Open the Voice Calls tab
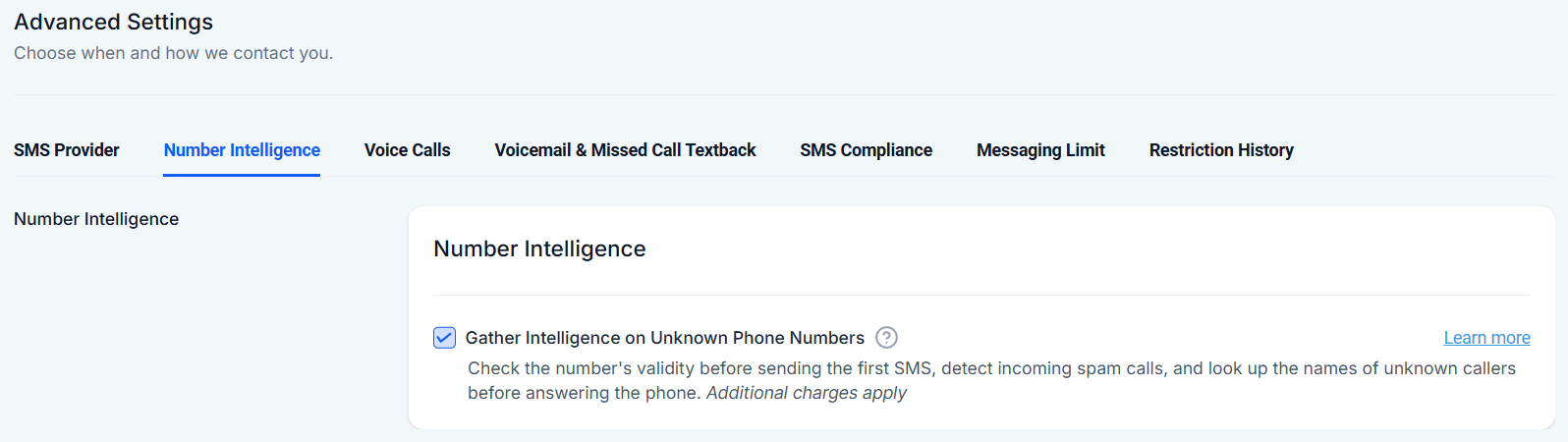 coord(407,150)
